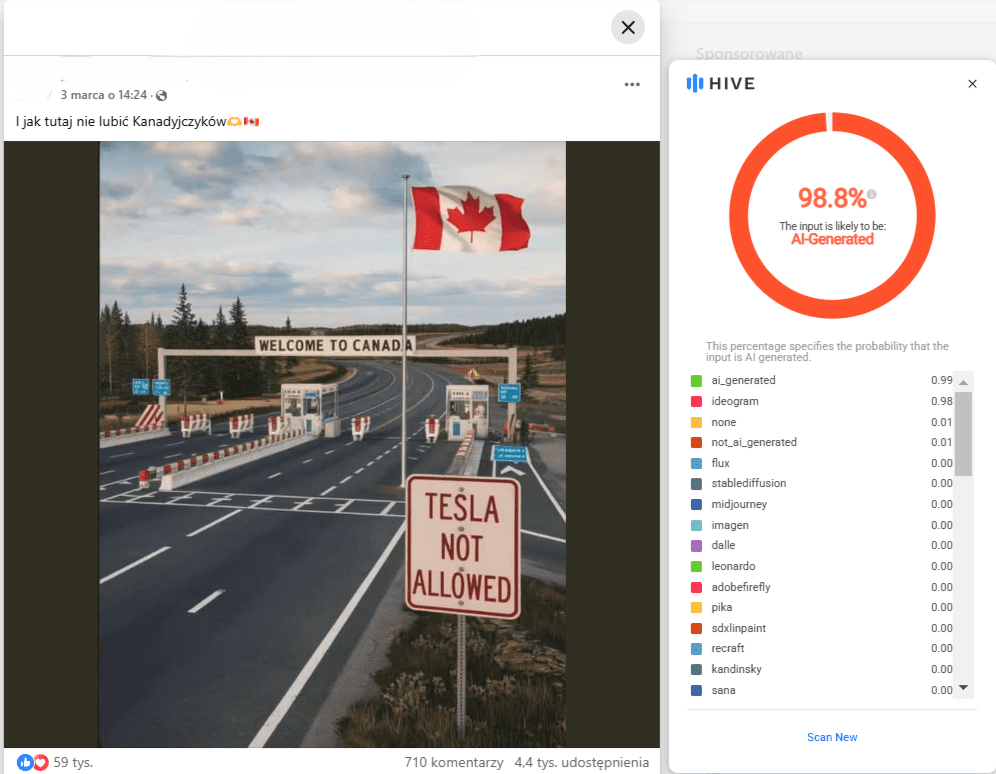Click the 98.8% probability value
The image size is (996, 774).
tap(832, 198)
